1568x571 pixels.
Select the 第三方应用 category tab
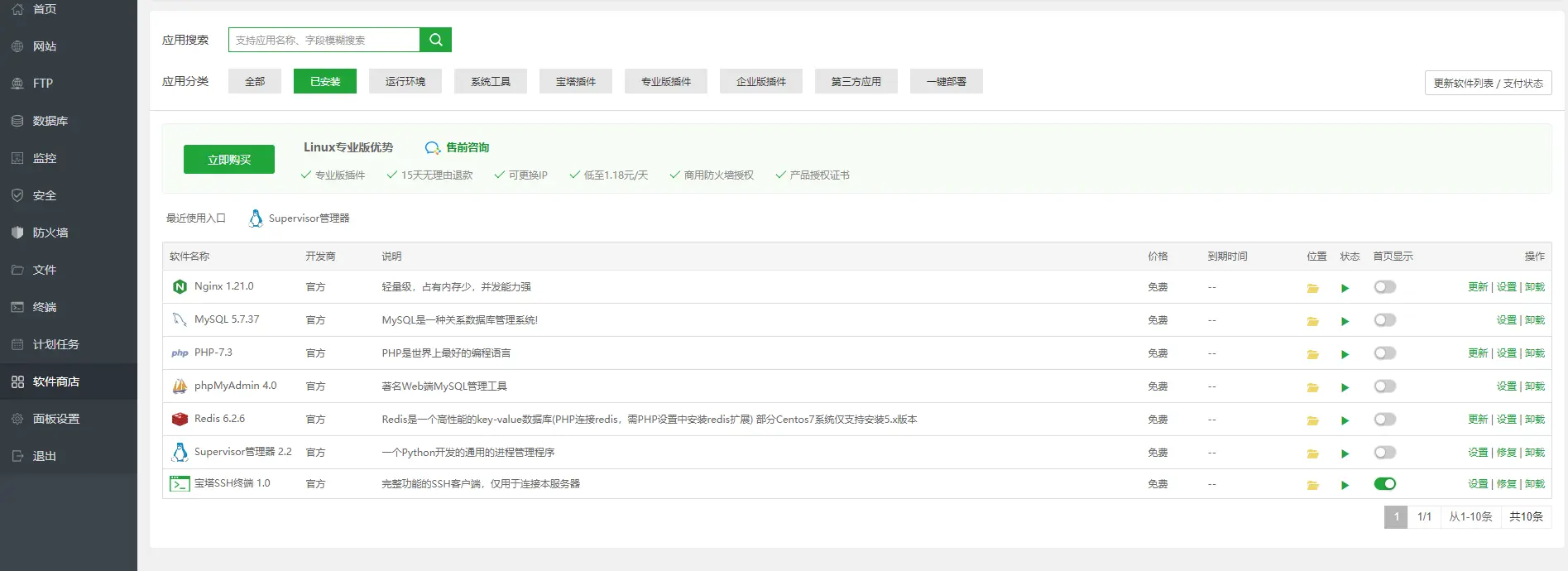click(856, 81)
